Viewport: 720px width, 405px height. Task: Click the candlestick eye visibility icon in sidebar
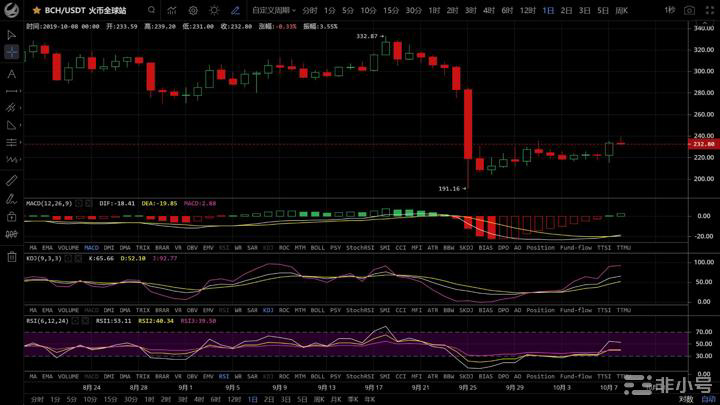pyautogui.click(x=11, y=234)
